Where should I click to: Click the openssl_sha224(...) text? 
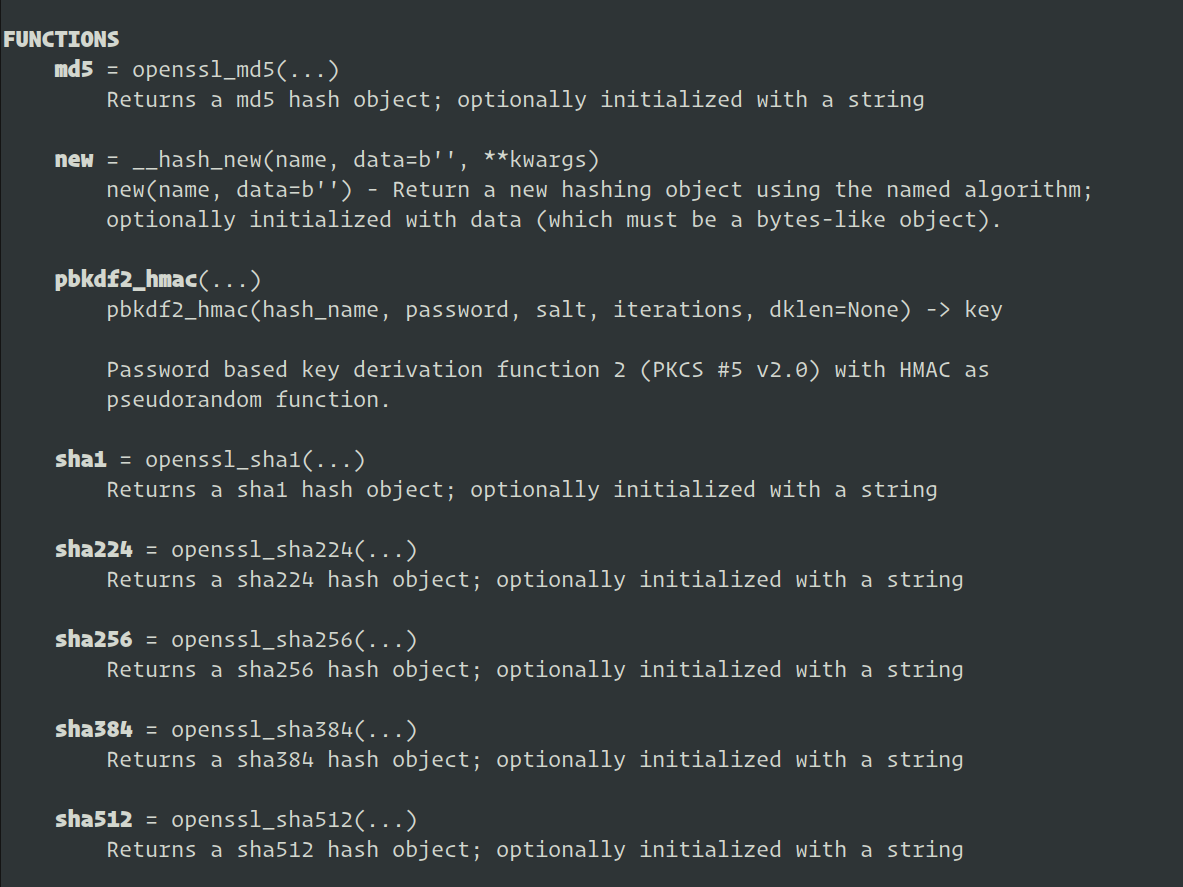point(294,550)
